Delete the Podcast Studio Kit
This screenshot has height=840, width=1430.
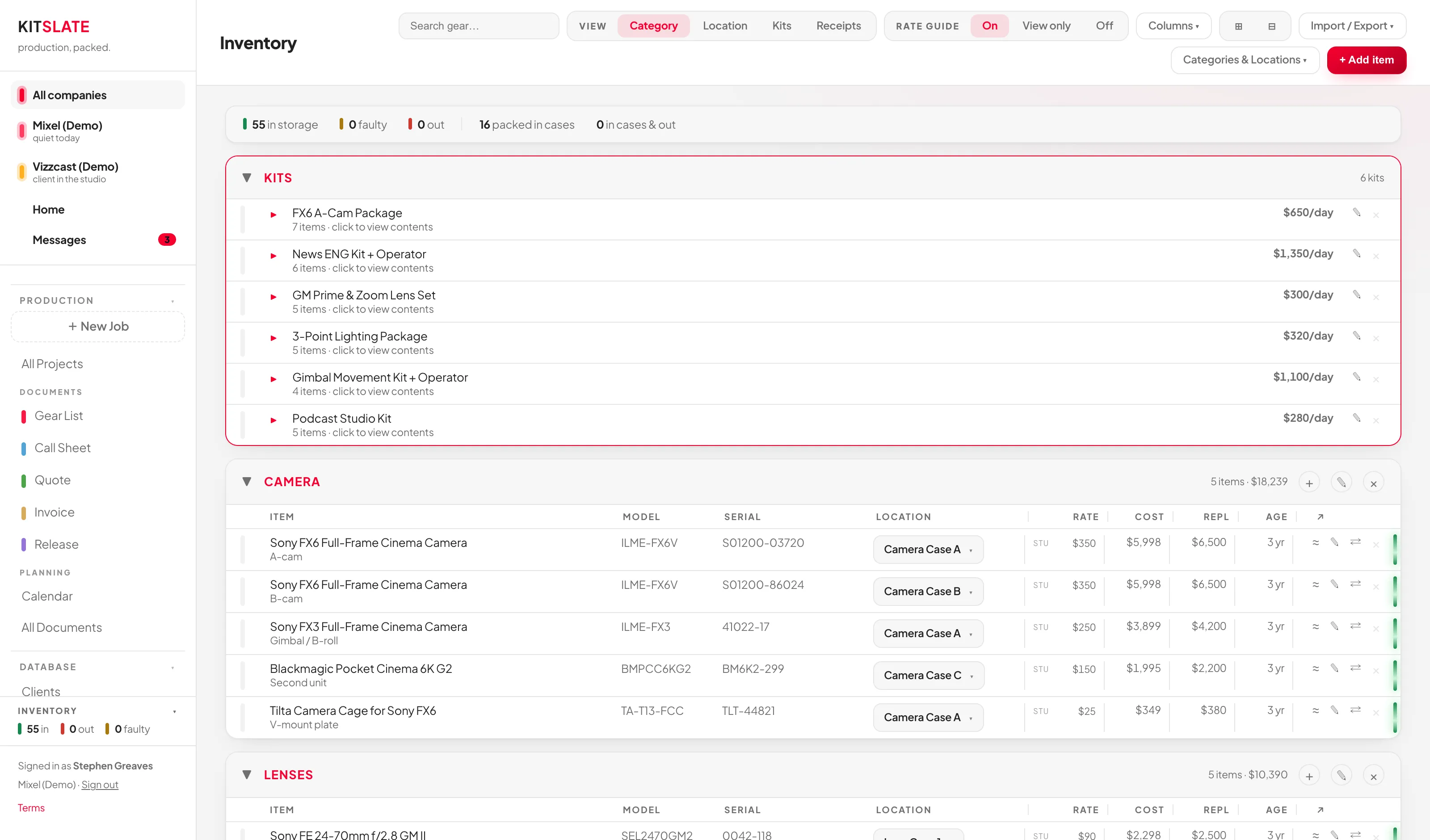[x=1376, y=420]
